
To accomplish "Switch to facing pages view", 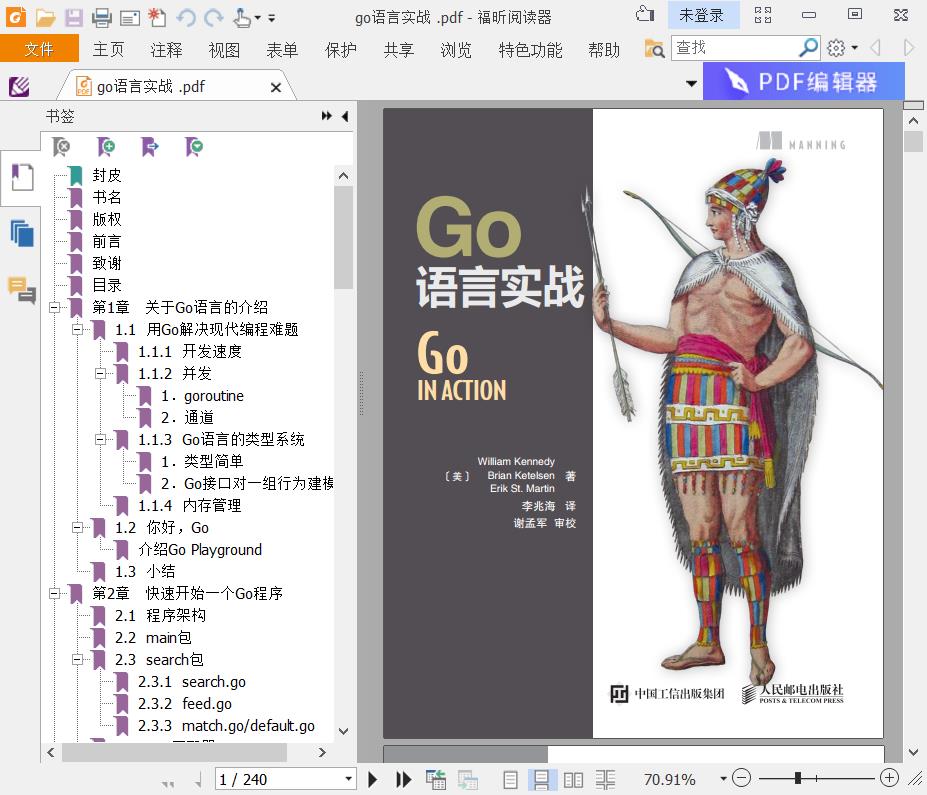I will 573,780.
